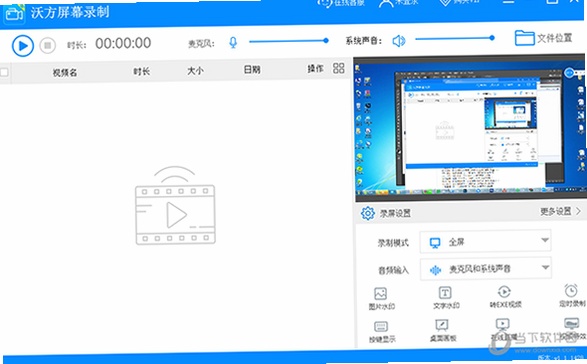Mute the microphone icon

(233, 42)
